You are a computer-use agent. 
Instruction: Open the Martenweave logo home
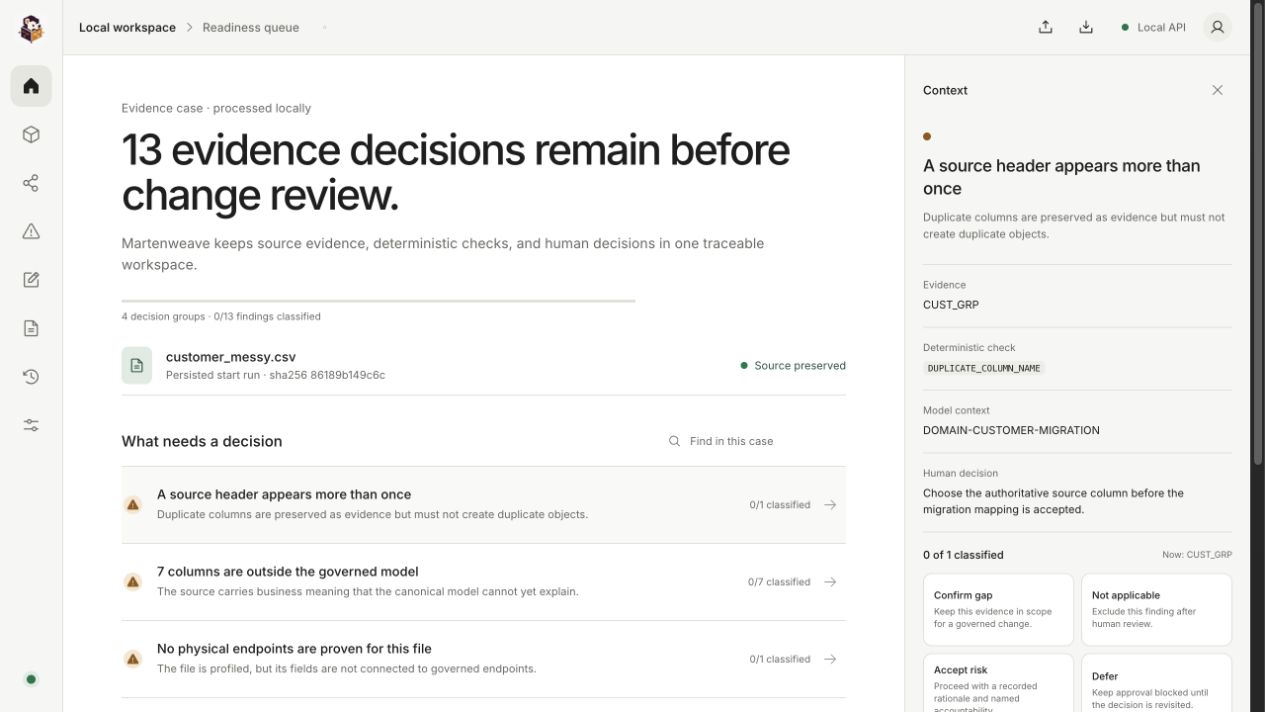click(x=31, y=28)
